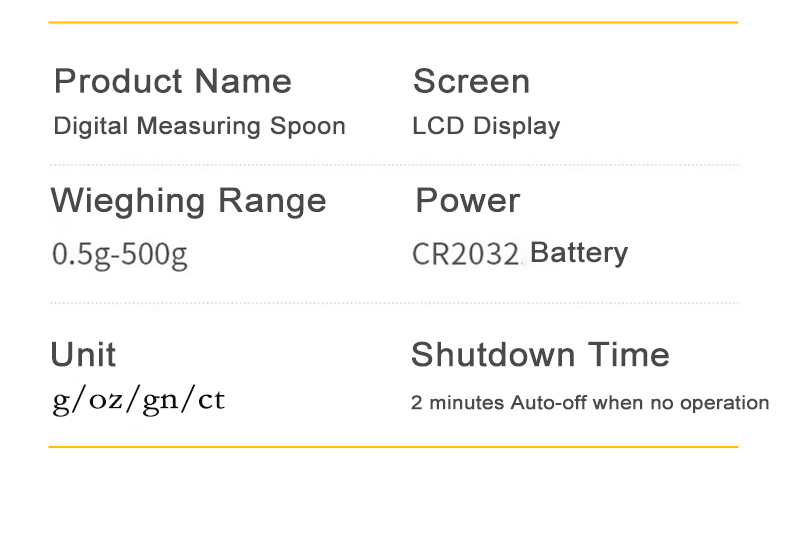
Task: Select the LCD Display value
Action: point(486,127)
